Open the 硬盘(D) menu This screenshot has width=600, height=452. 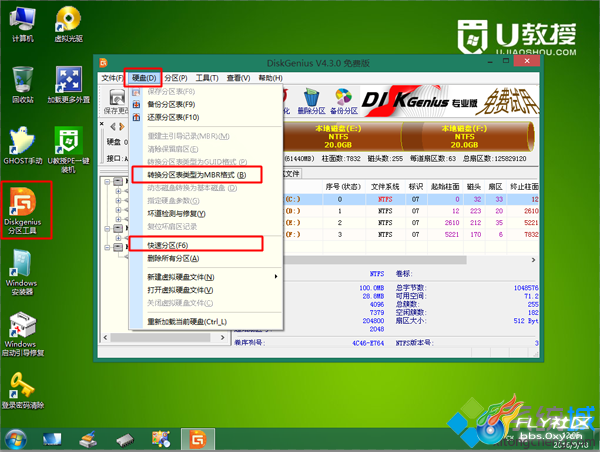pyautogui.click(x=144, y=78)
